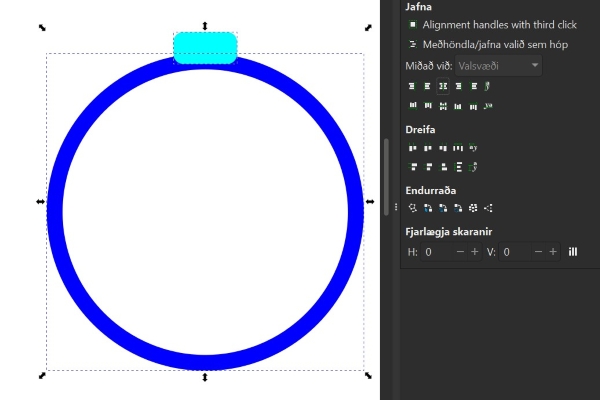Randomize object positions under Endurraða
600x400 pixels.
(473, 208)
